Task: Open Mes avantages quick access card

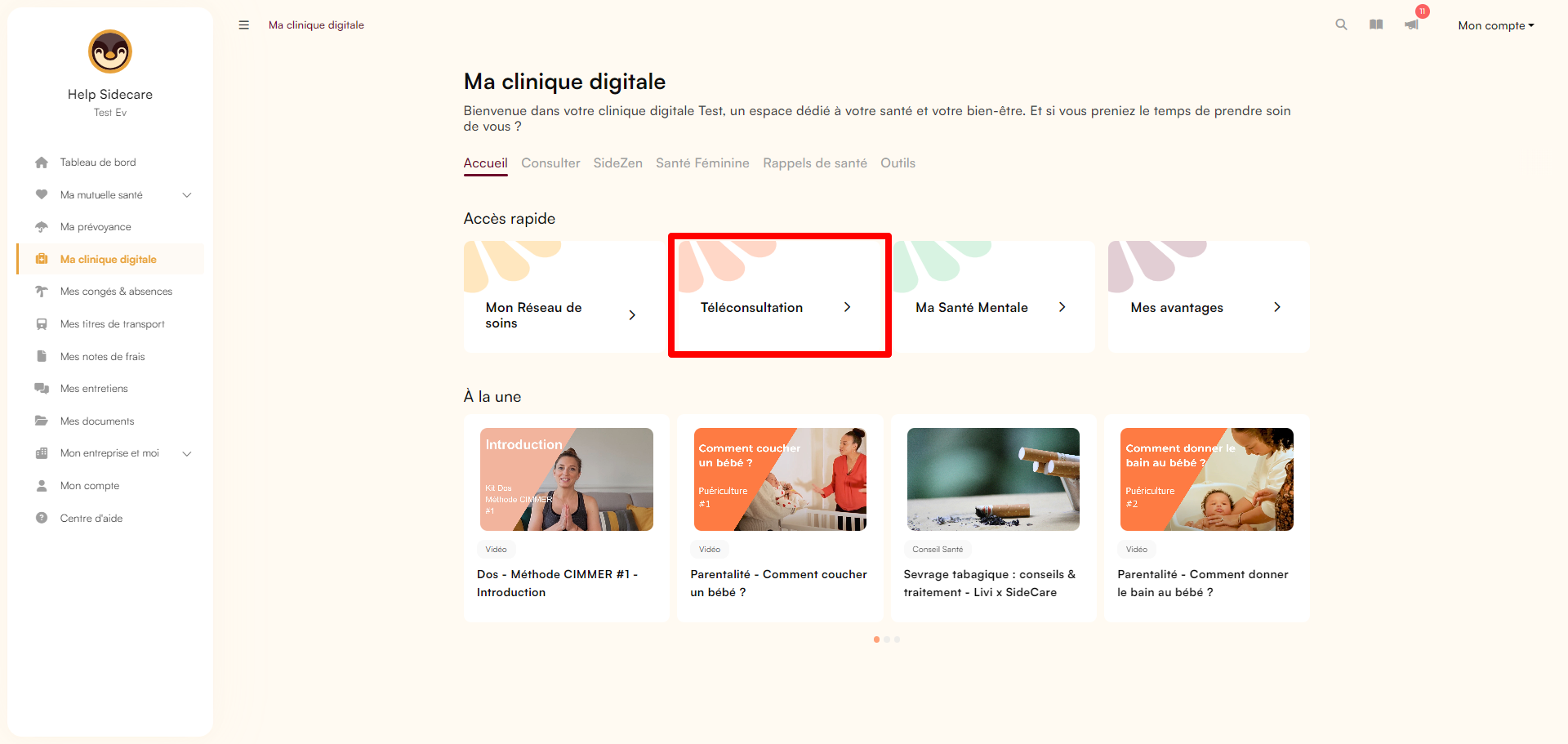Action: coord(1209,296)
